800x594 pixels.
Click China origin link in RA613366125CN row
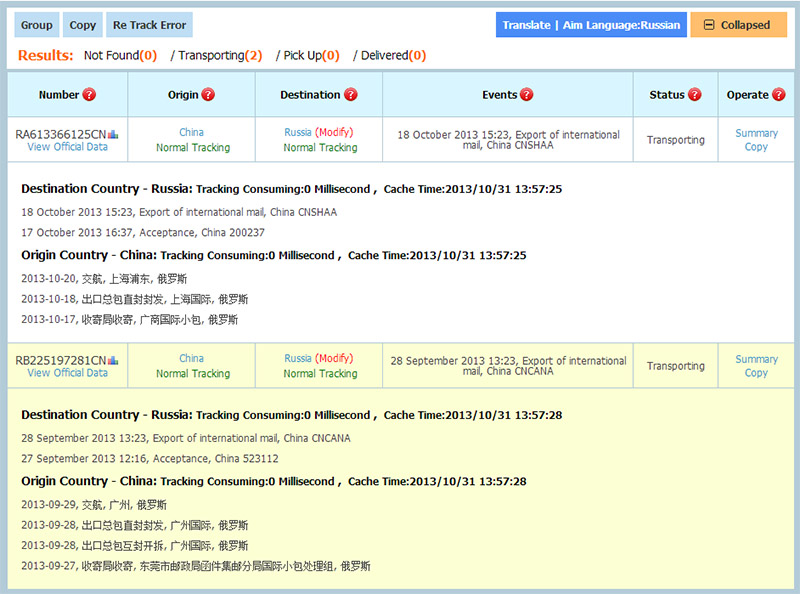coord(191,132)
